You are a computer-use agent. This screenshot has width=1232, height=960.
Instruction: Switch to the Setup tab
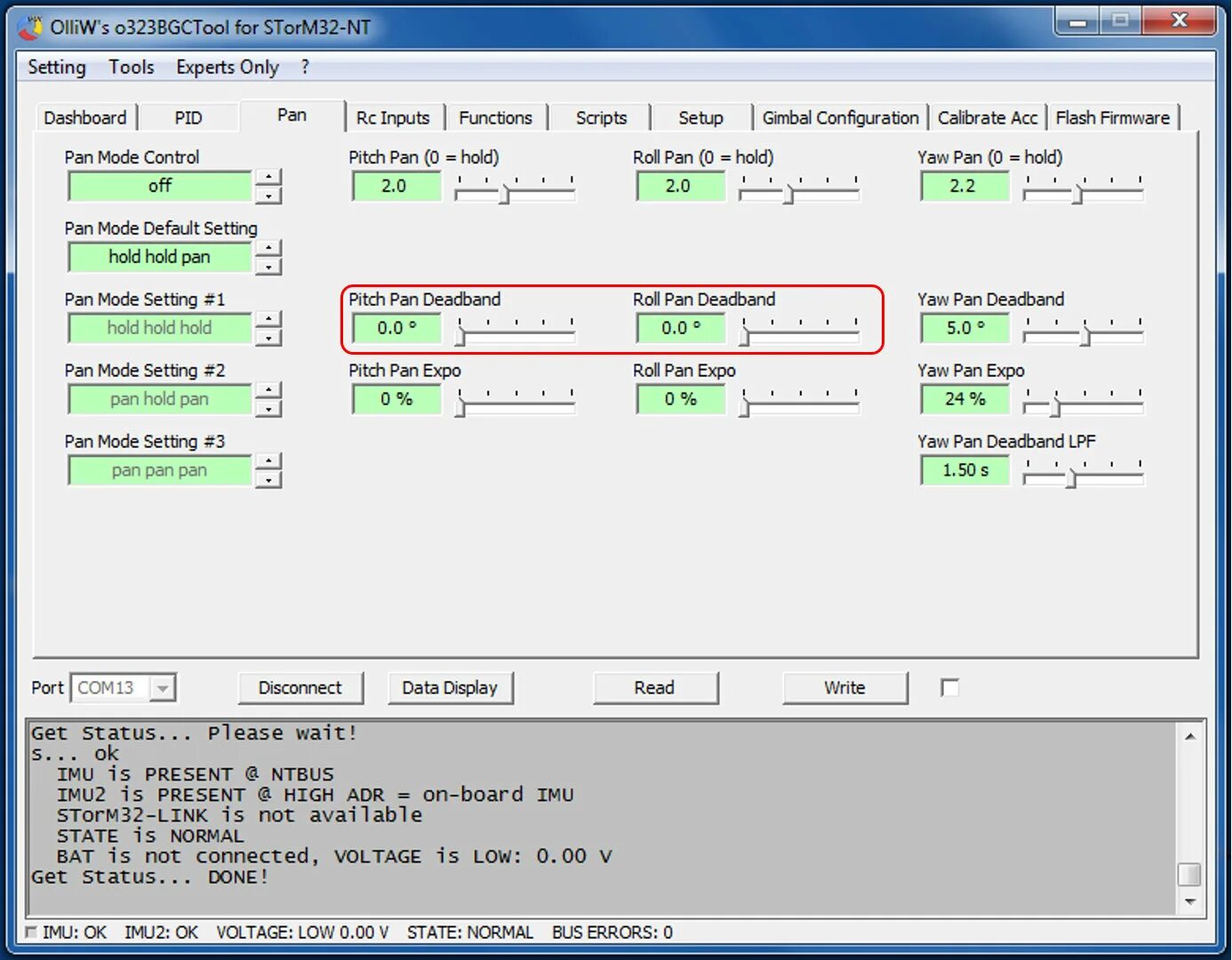pyautogui.click(x=701, y=117)
